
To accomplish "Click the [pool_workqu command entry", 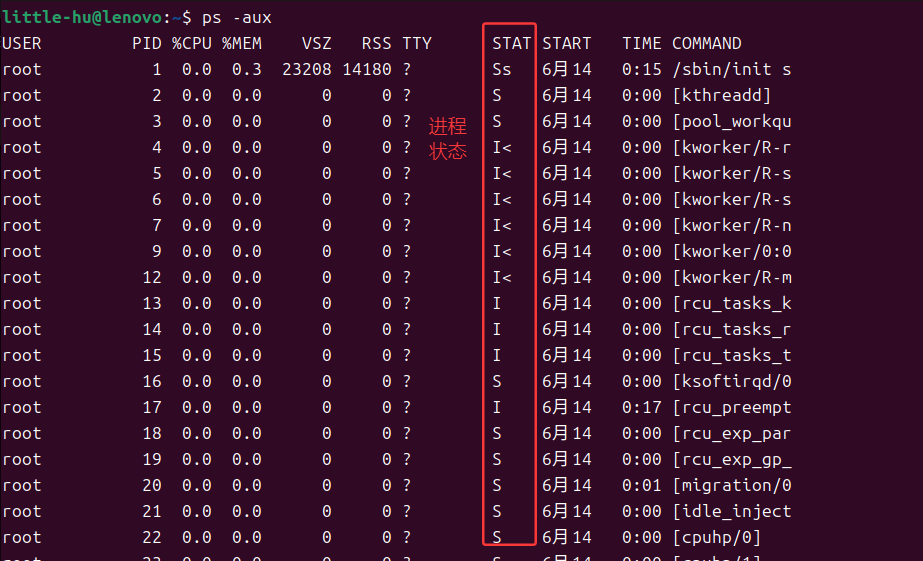I will (732, 121).
